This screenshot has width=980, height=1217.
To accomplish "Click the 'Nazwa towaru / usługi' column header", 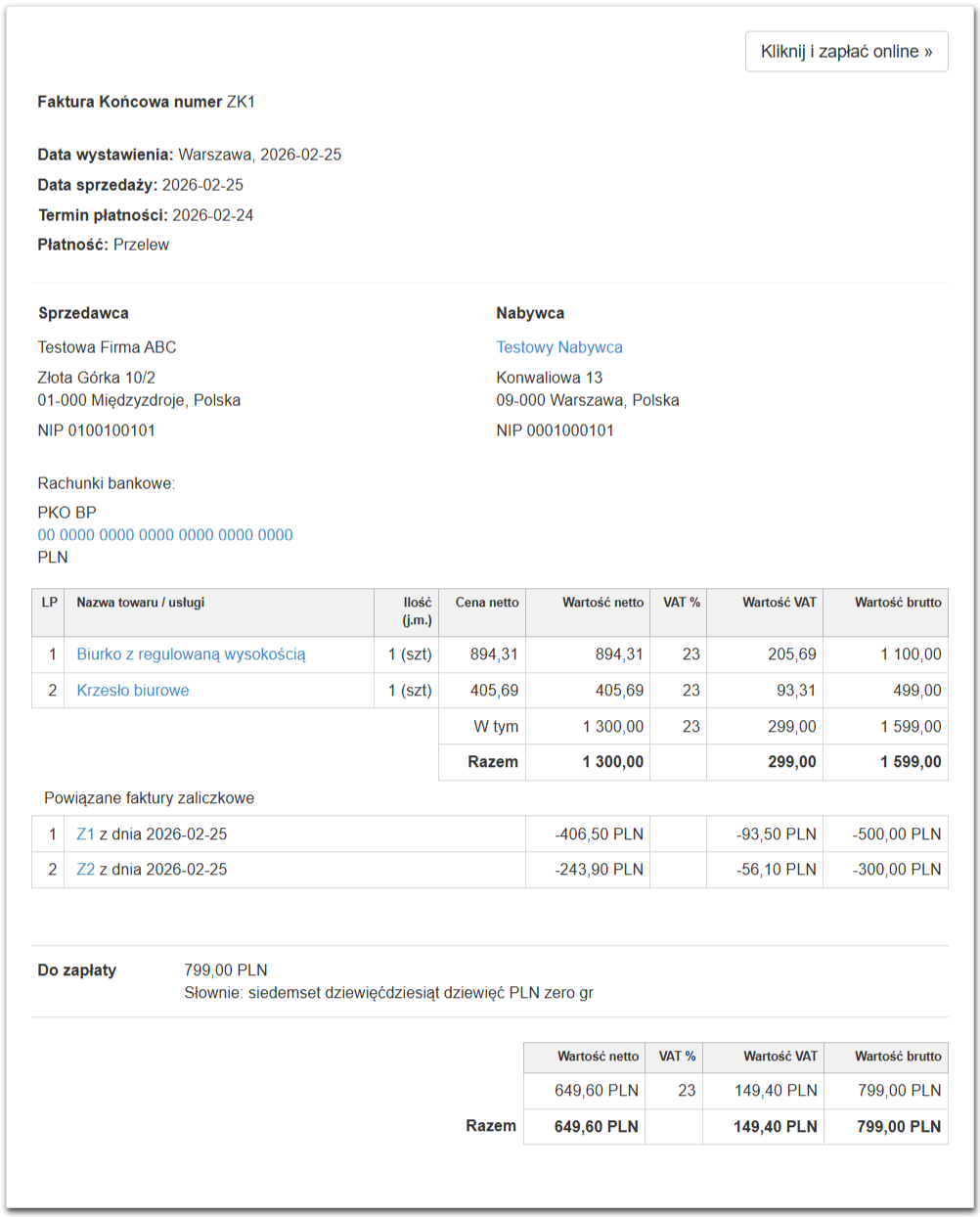I will 141,603.
